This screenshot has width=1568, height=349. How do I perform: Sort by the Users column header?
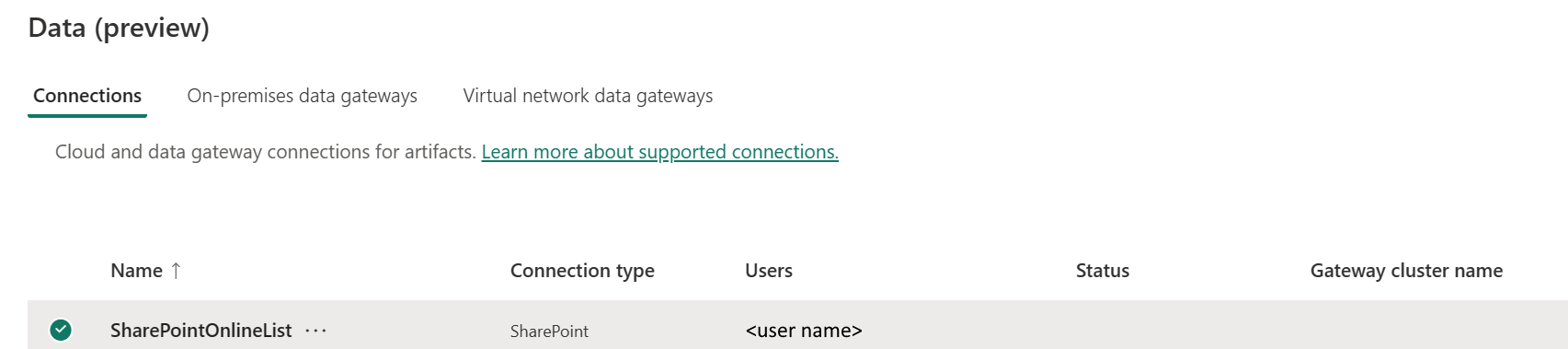tap(769, 271)
